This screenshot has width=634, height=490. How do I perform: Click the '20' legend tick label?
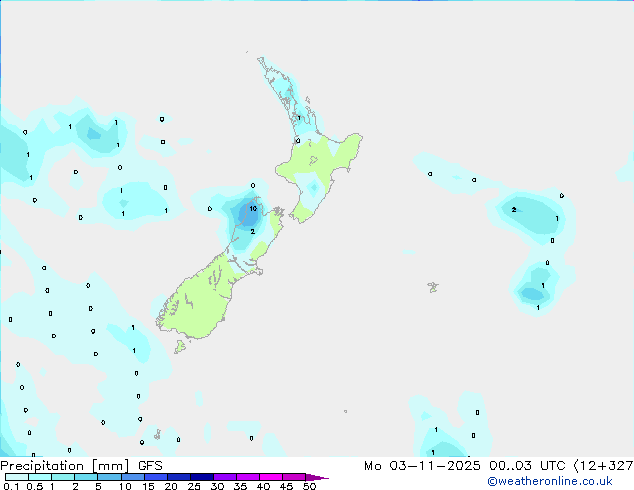tap(171, 486)
